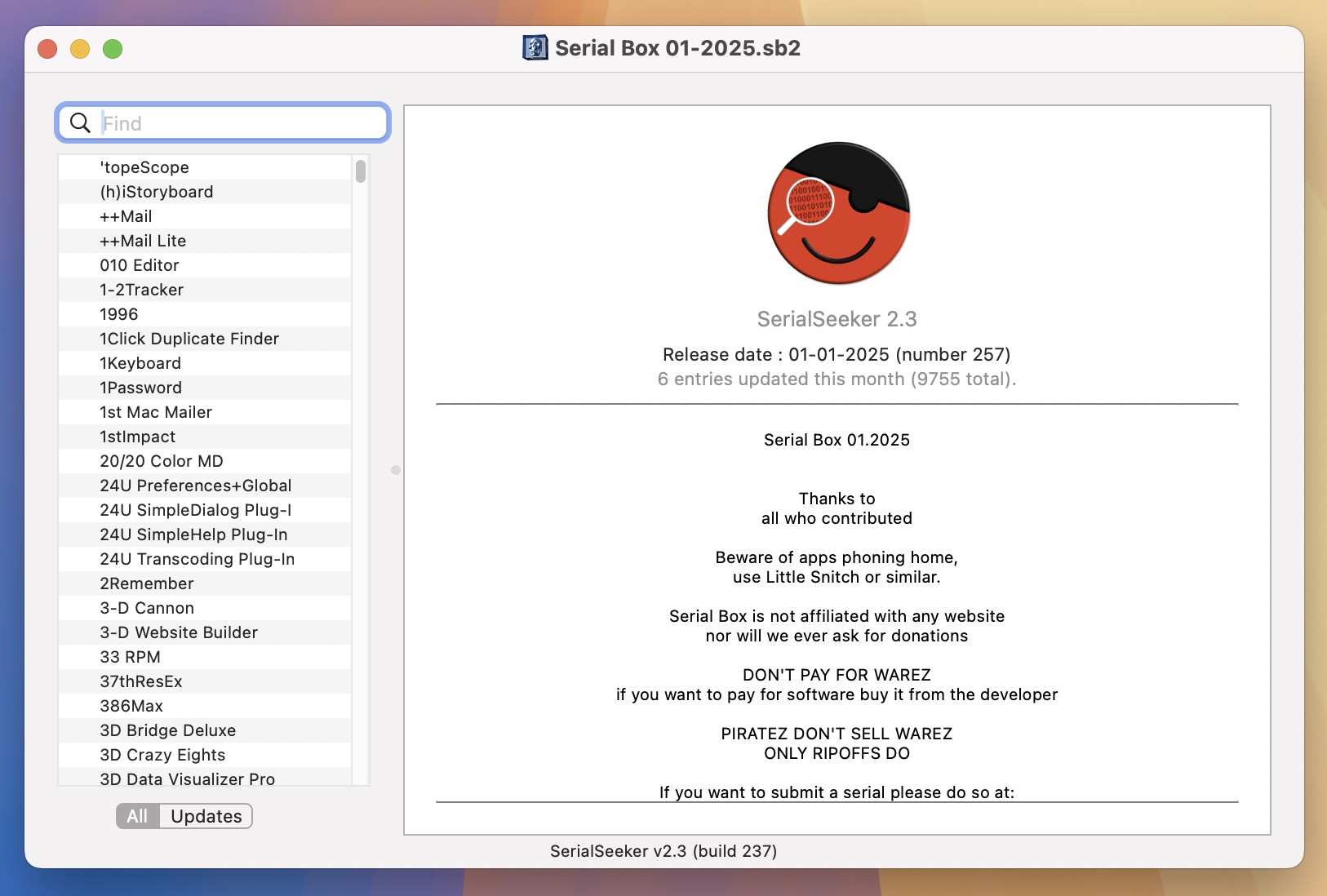The height and width of the screenshot is (896, 1327).
Task: Select the ++Mail Lite entry
Action: tap(205, 241)
